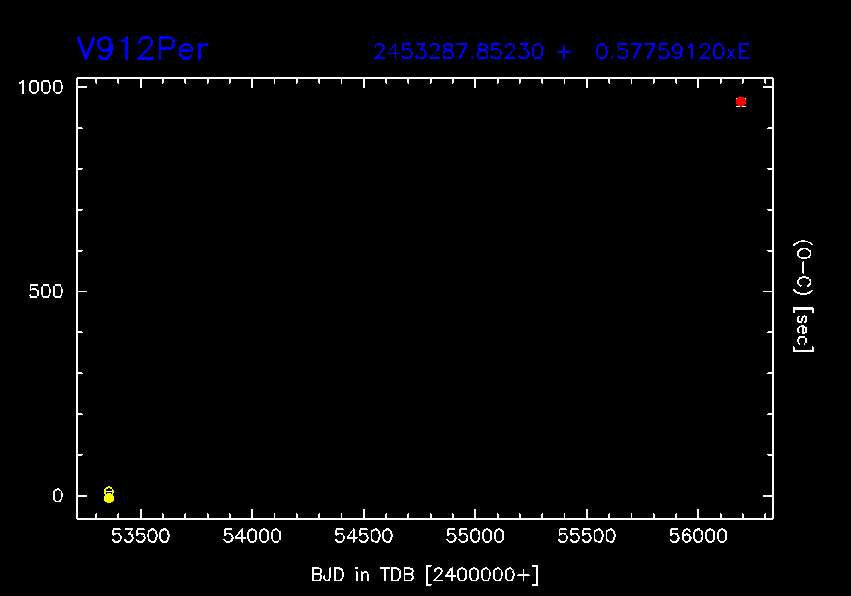Click the period value 0.57759120xE
This screenshot has height=596, width=851.
coord(672,52)
